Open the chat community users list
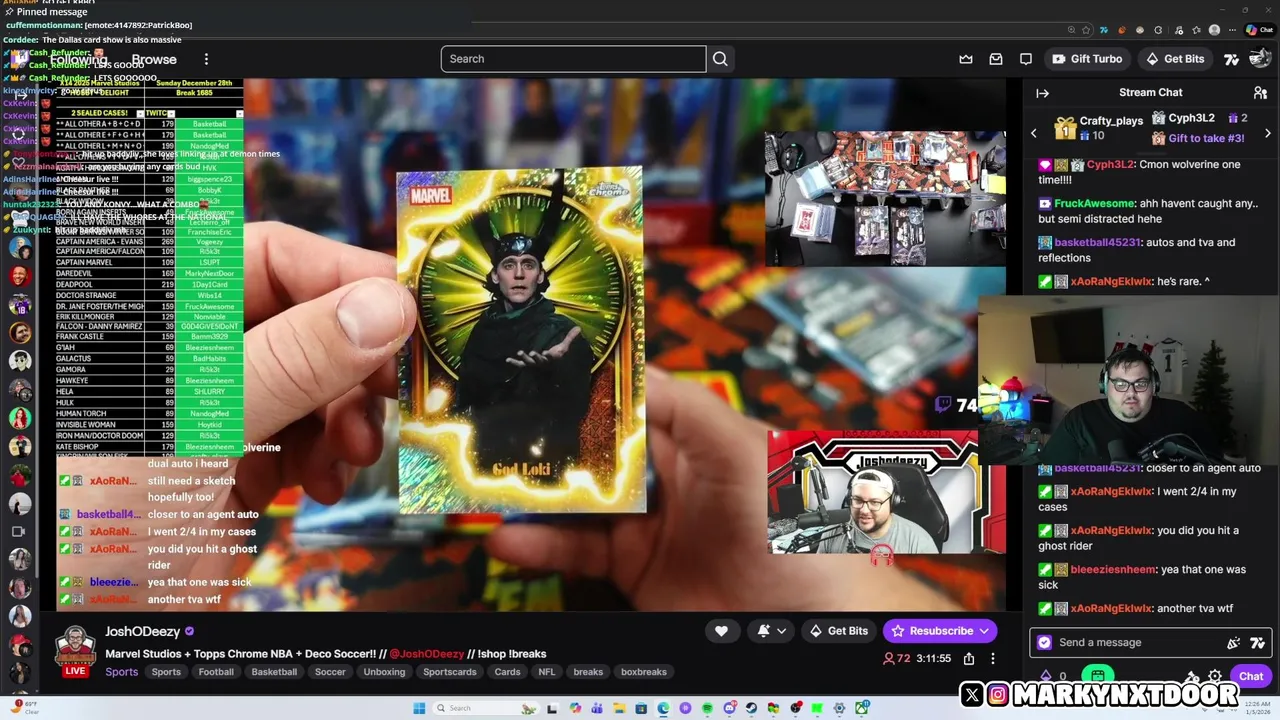This screenshot has width=1280, height=720. coord(1260,93)
